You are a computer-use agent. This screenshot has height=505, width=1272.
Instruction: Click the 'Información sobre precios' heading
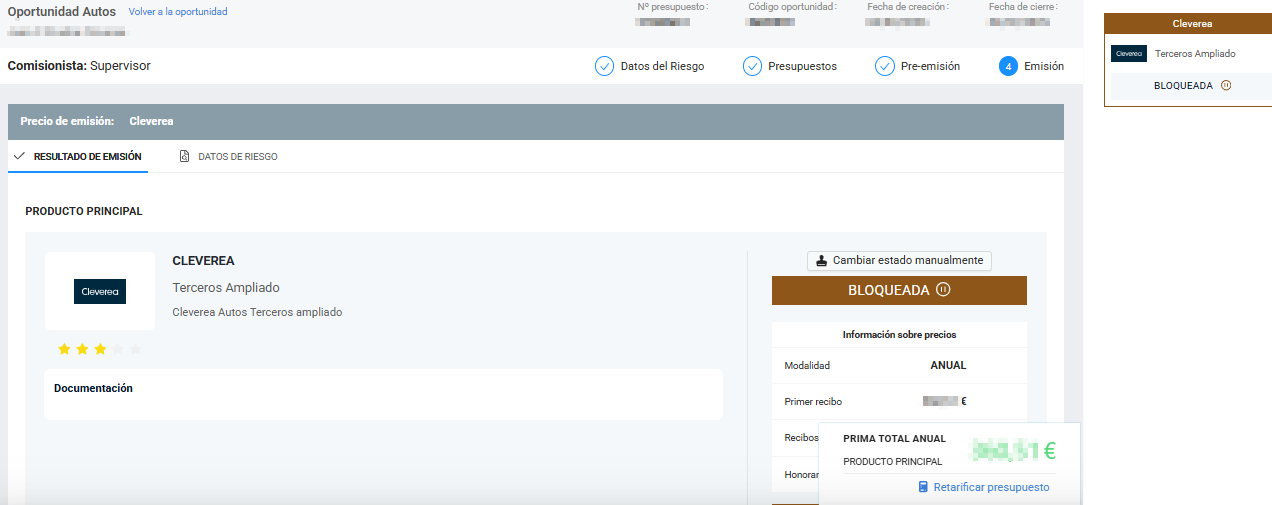pyautogui.click(x=899, y=335)
